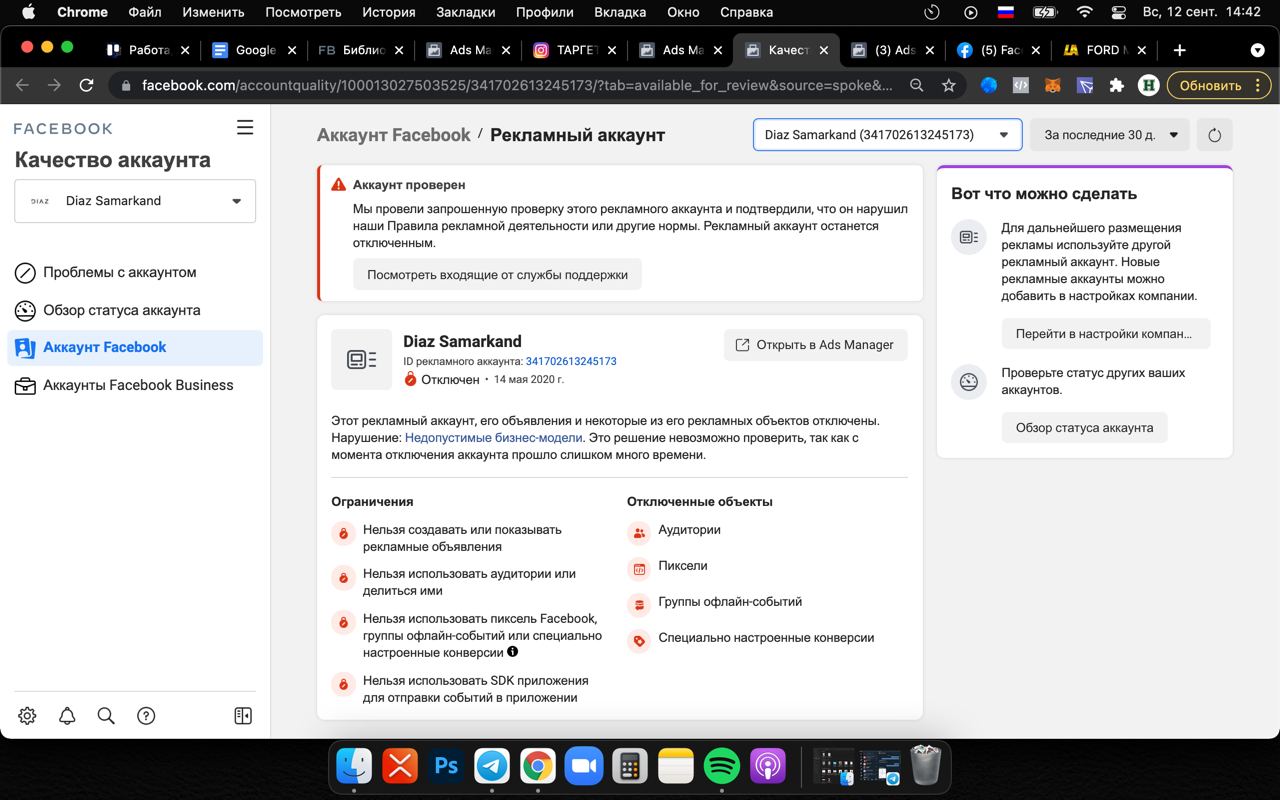The width and height of the screenshot is (1280, 800).
Task: Open macOS Control Center toggles icon
Action: point(1120,12)
